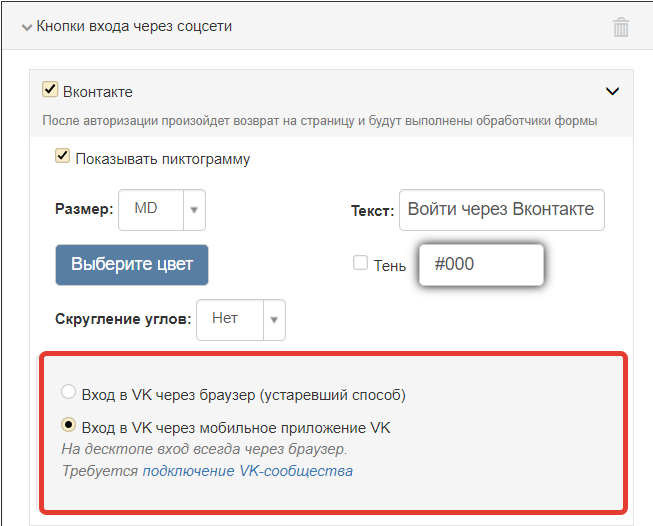
Task: Uncheck the Вконтакте checkbox
Action: 50,89
